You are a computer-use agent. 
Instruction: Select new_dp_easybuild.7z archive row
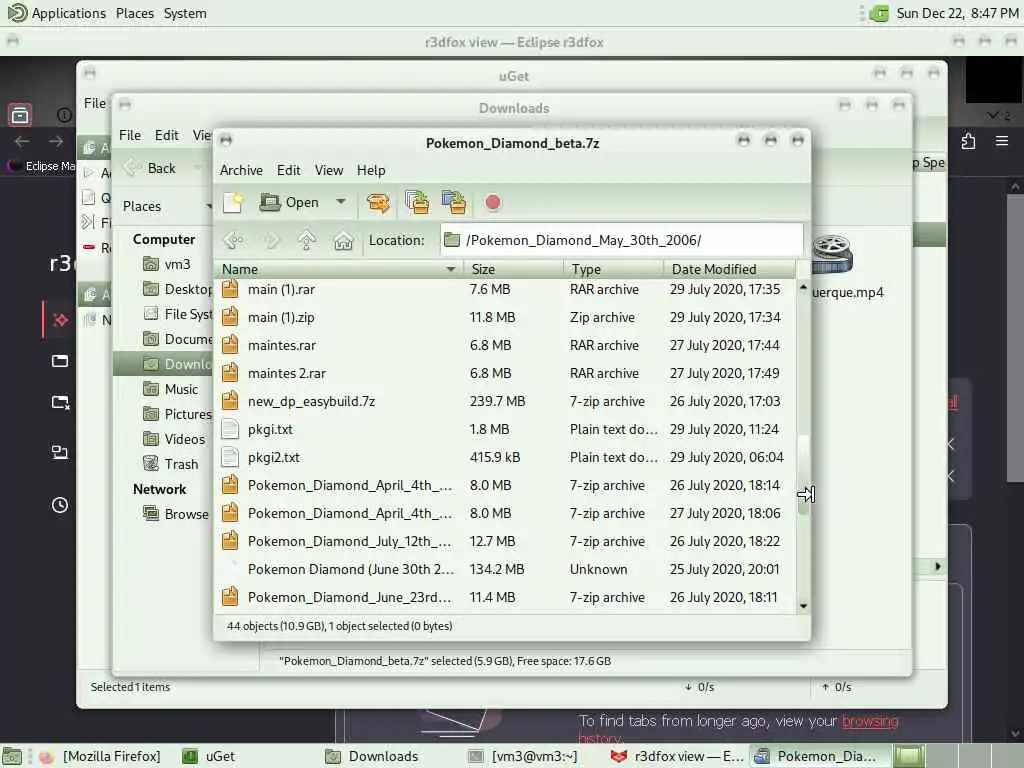pyautogui.click(x=506, y=402)
